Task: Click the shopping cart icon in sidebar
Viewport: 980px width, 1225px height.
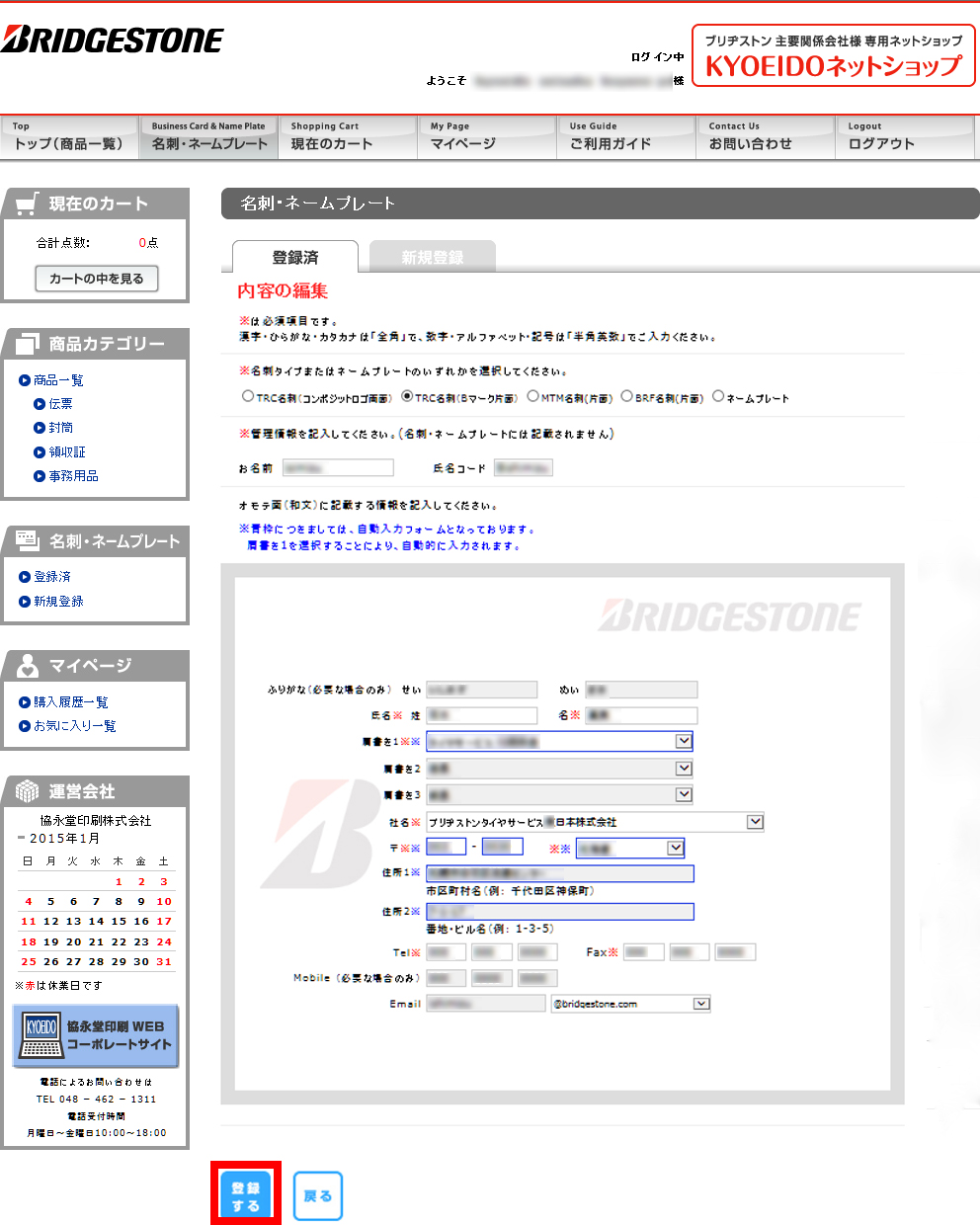Action: (x=28, y=204)
